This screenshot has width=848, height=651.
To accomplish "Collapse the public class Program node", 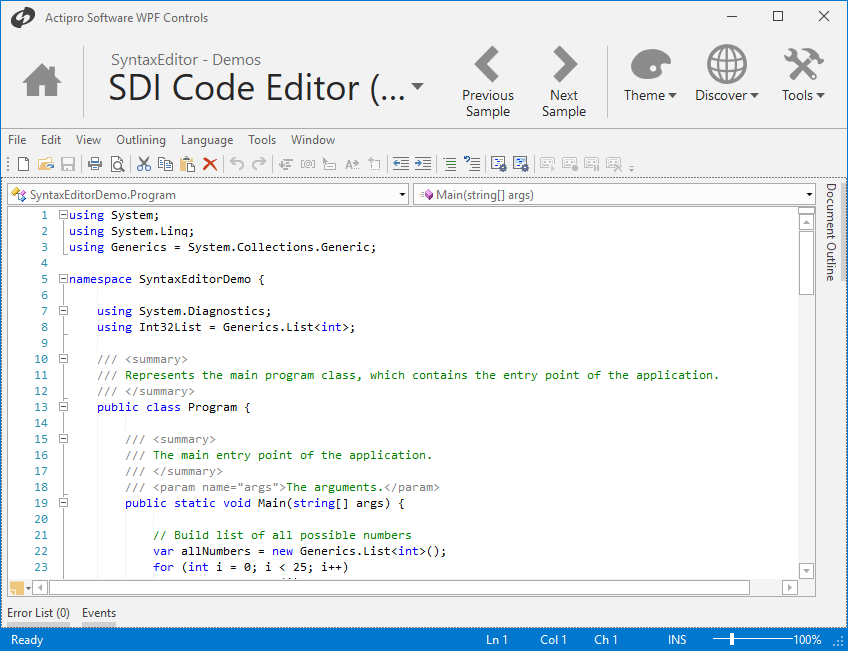I will [x=63, y=407].
